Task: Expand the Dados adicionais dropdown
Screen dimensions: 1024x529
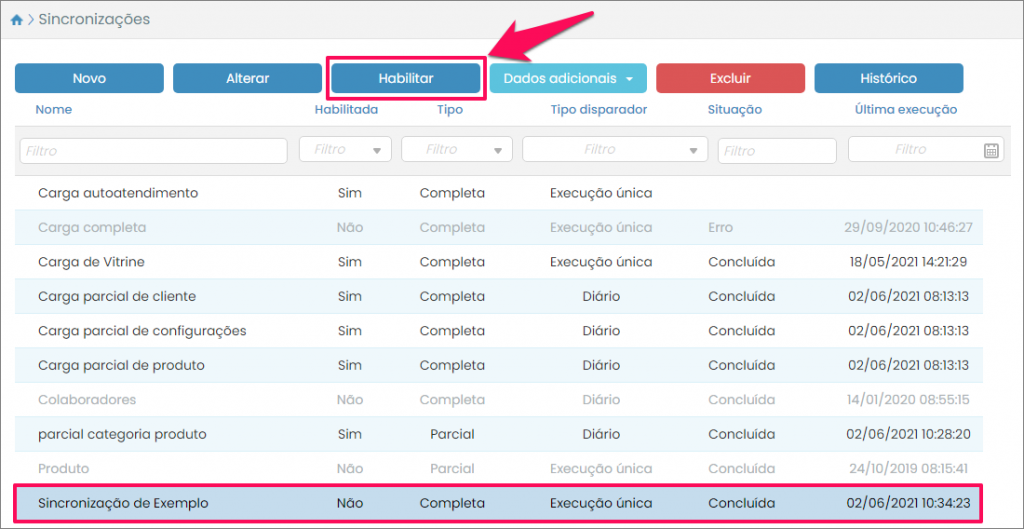Action: pos(568,78)
